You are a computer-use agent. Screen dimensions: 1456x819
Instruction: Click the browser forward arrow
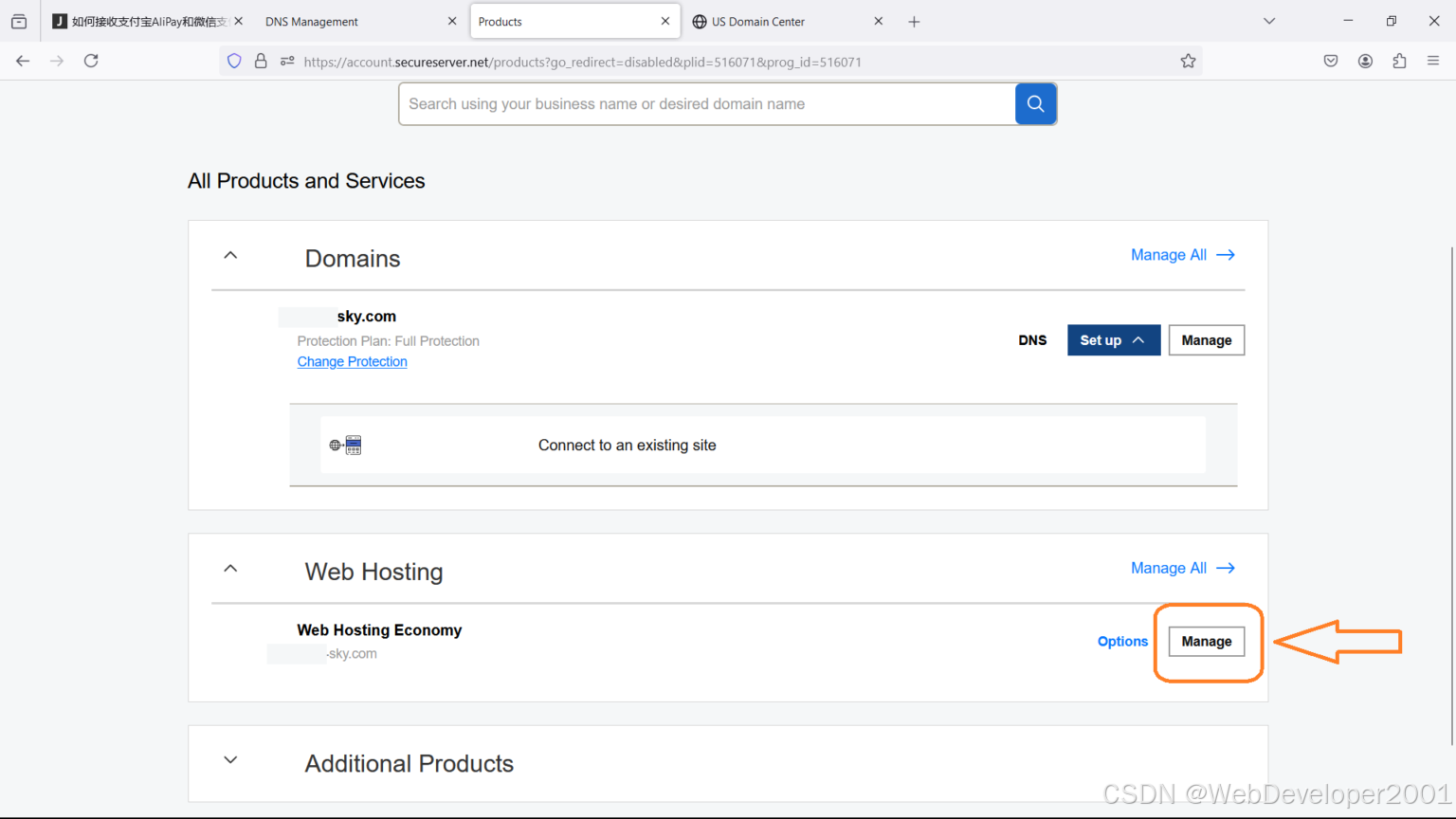pos(57,61)
